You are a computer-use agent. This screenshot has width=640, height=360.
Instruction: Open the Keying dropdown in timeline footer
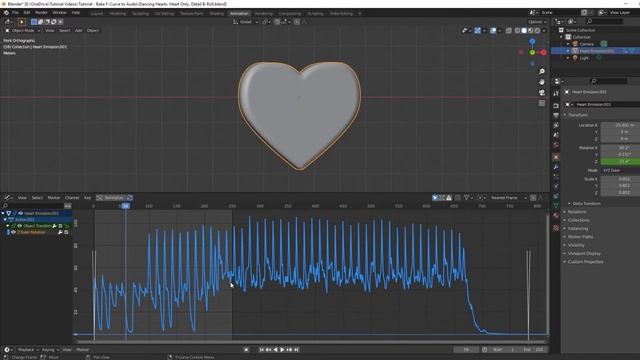pyautogui.click(x=50, y=350)
